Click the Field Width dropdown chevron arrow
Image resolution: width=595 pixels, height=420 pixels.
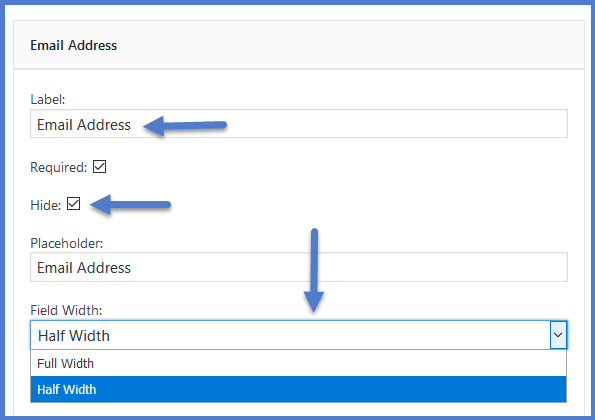(558, 335)
